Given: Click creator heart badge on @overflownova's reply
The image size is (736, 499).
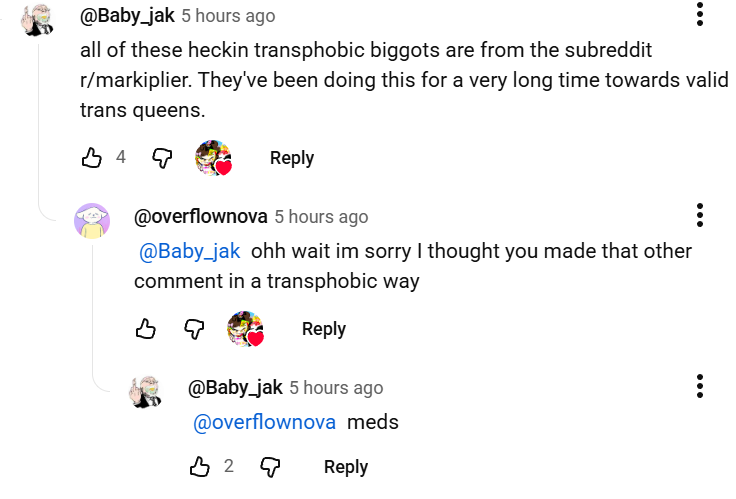Looking at the screenshot, I should (x=245, y=329).
